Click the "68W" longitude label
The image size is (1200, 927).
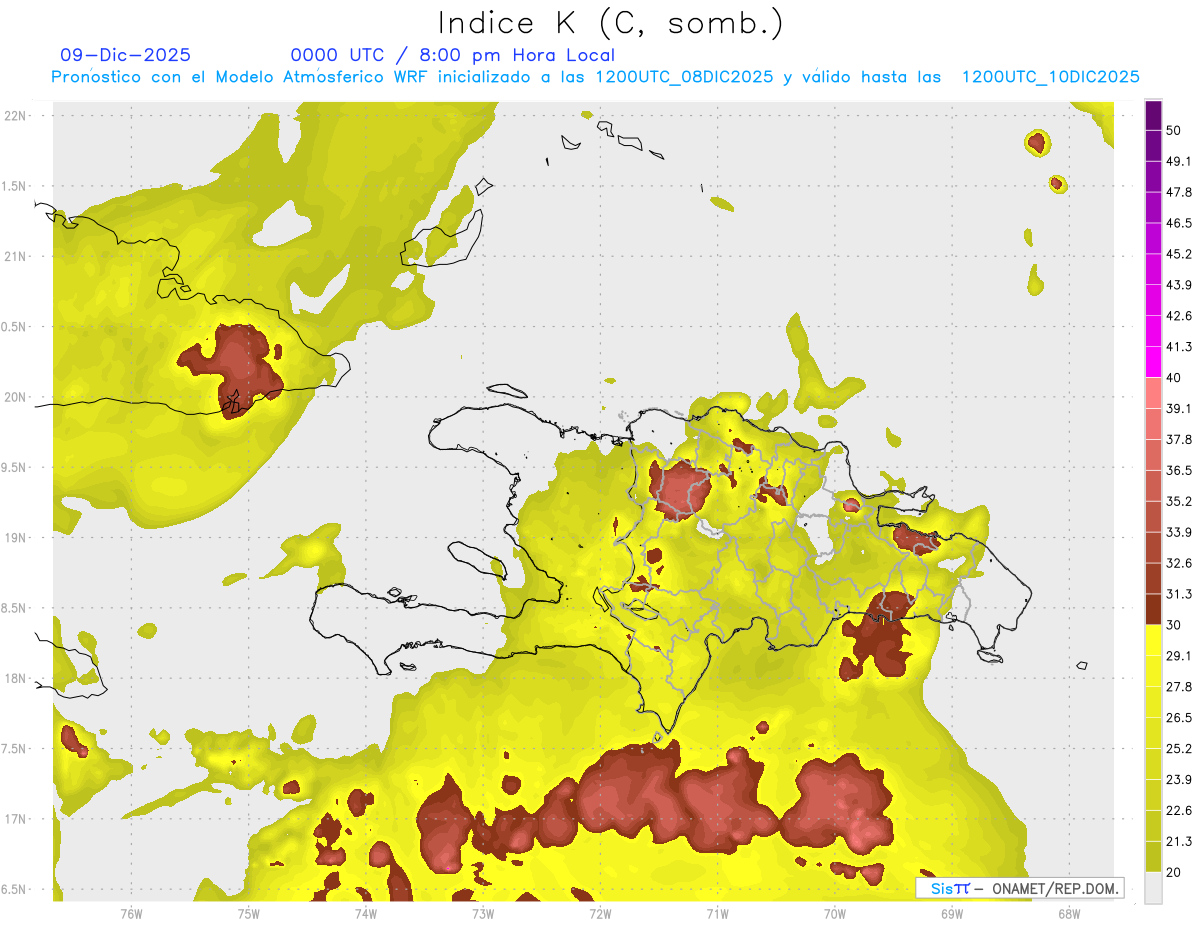point(1069,913)
